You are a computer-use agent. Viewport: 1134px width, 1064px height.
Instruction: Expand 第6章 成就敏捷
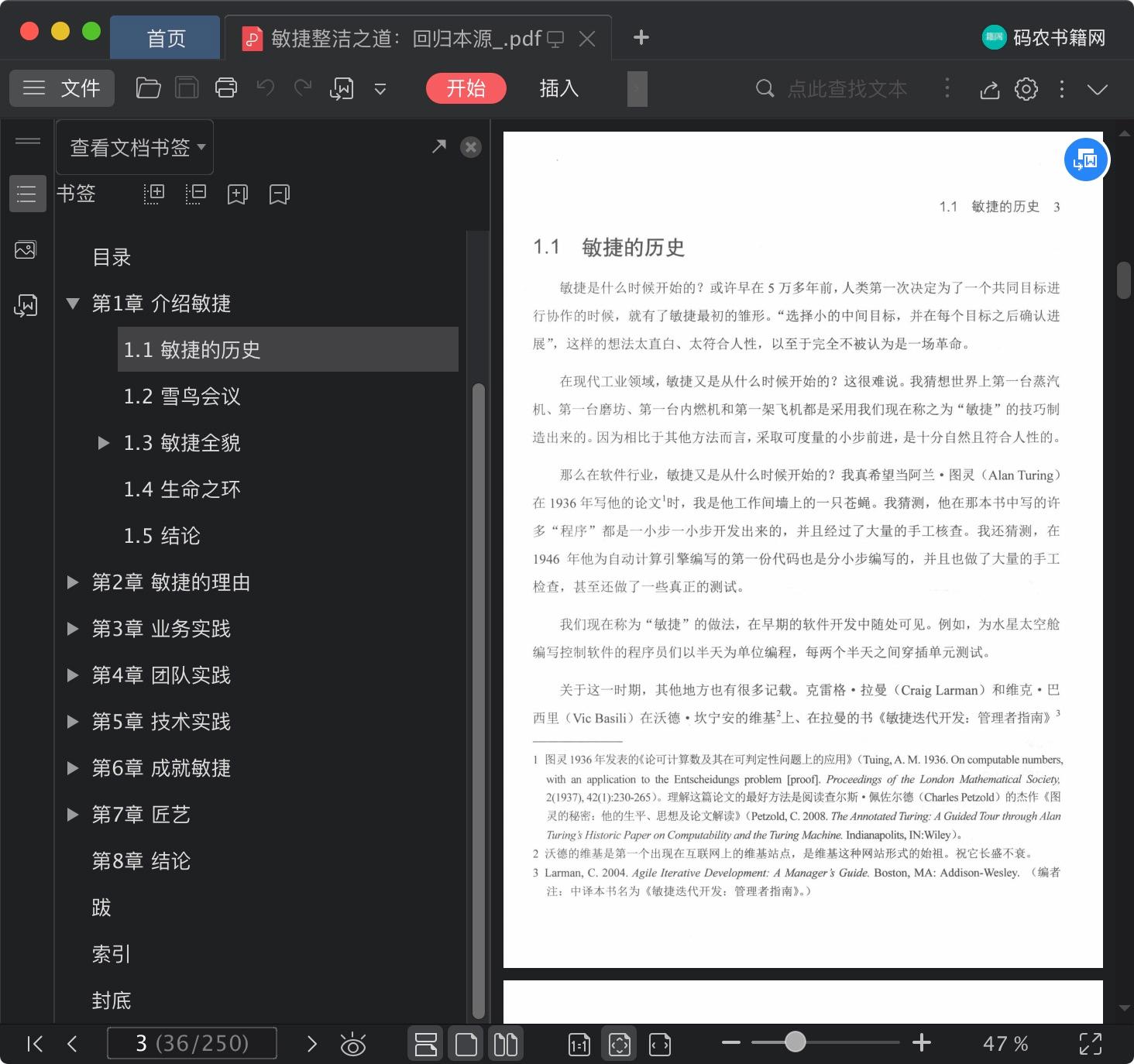point(73,768)
